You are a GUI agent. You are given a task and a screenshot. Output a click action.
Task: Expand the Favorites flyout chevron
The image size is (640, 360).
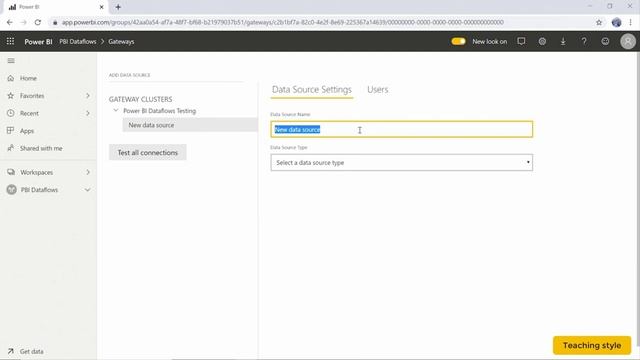(x=88, y=96)
